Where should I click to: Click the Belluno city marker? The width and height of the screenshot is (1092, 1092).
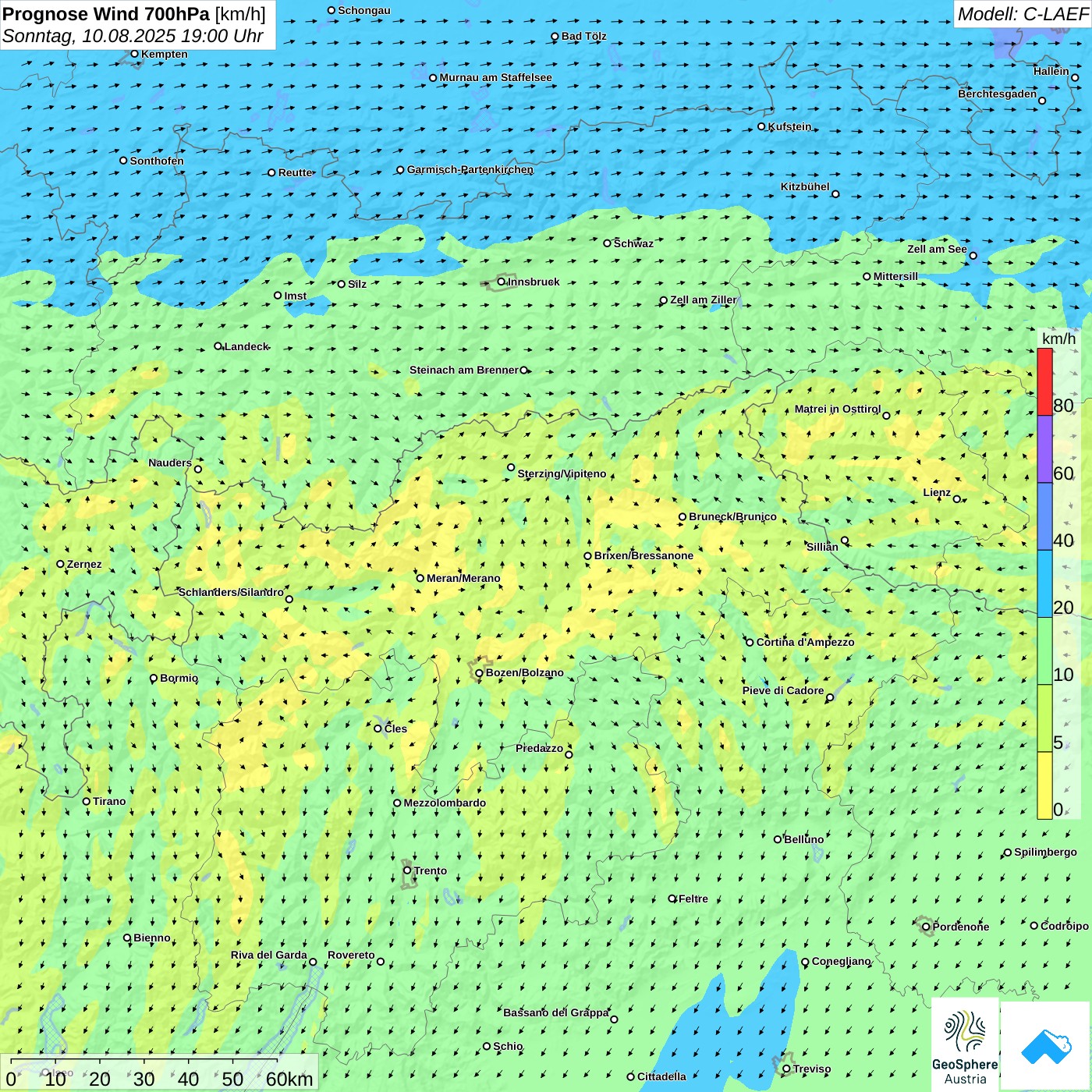[778, 839]
